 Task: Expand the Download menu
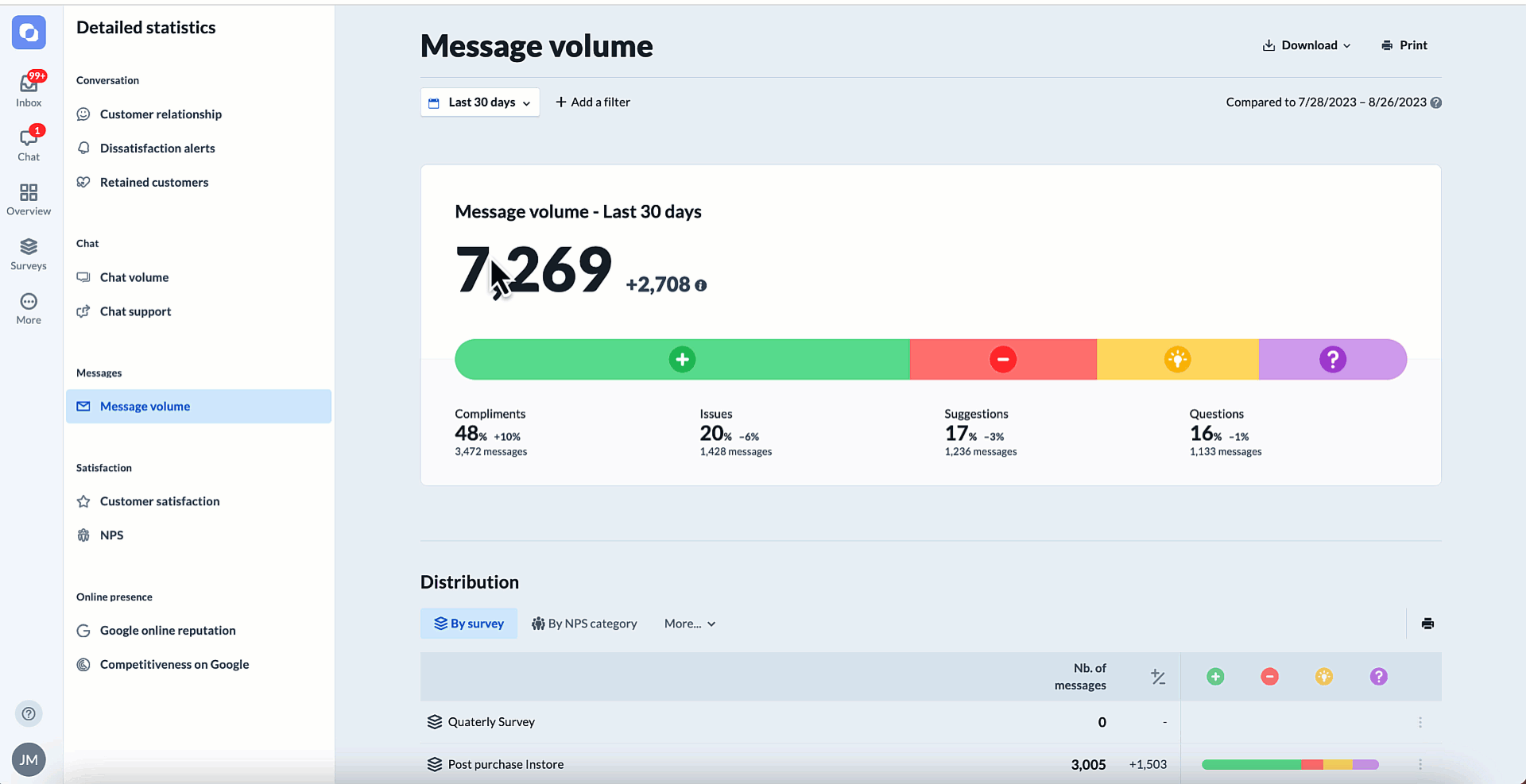[x=1307, y=45]
